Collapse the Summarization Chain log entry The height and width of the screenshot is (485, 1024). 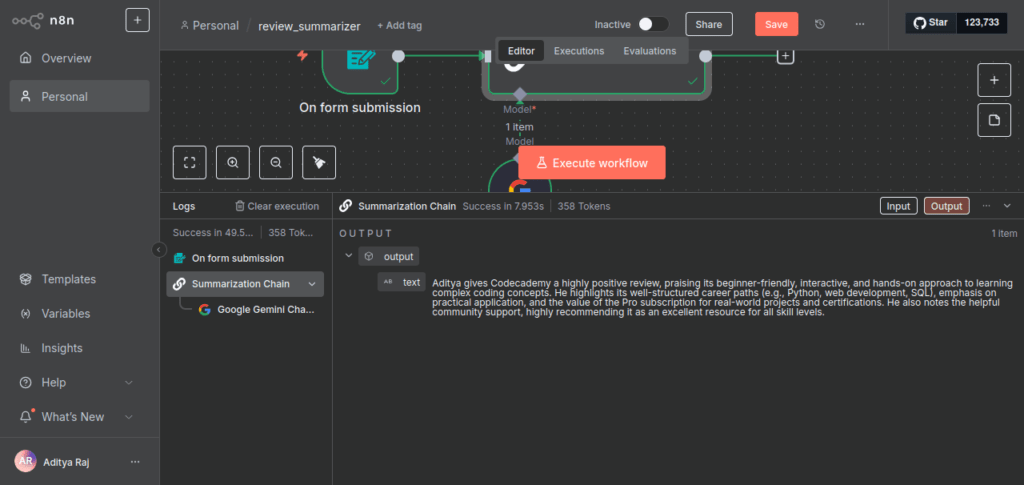point(312,284)
